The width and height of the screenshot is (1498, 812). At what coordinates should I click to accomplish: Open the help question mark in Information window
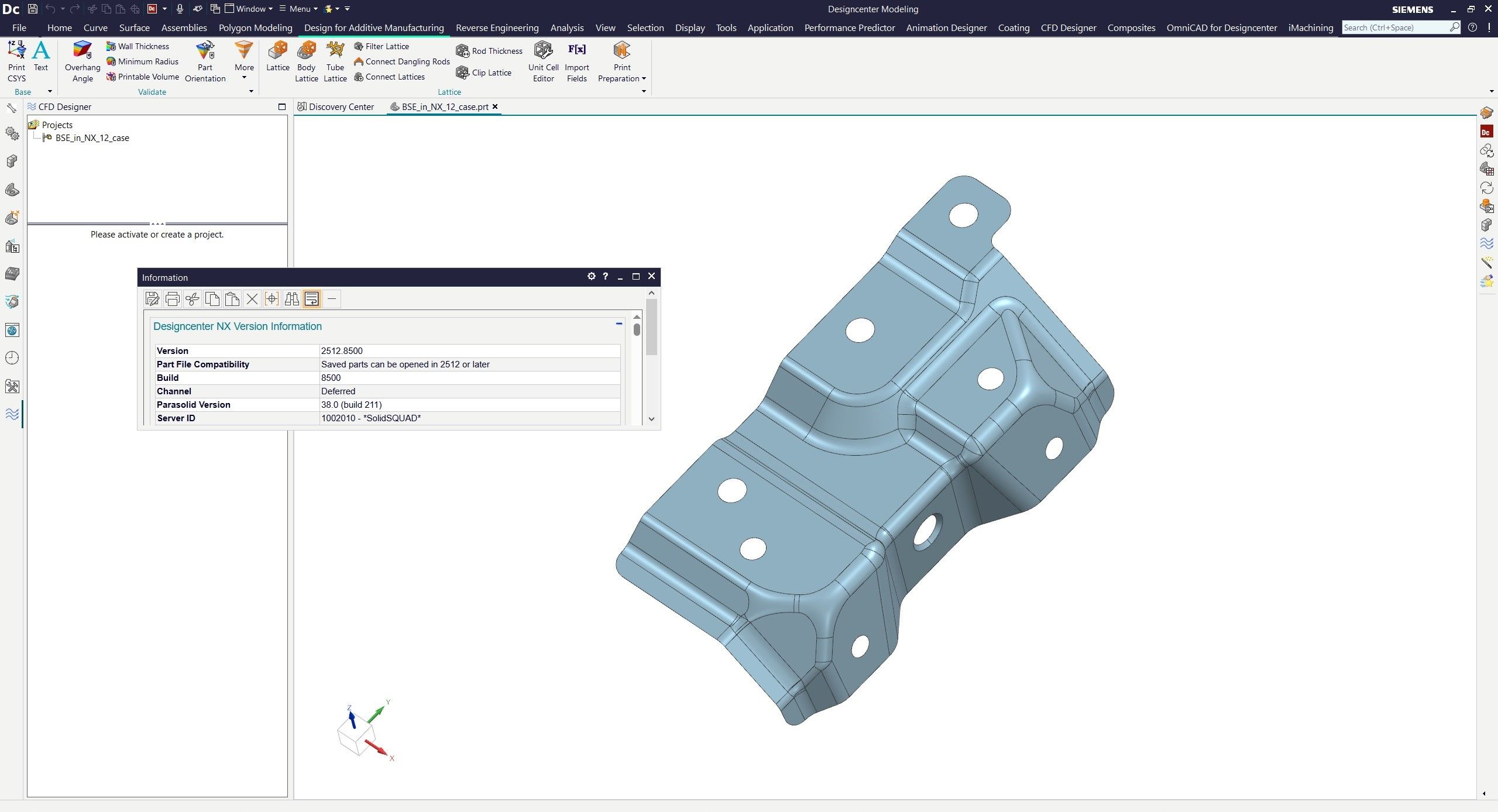[x=605, y=277]
